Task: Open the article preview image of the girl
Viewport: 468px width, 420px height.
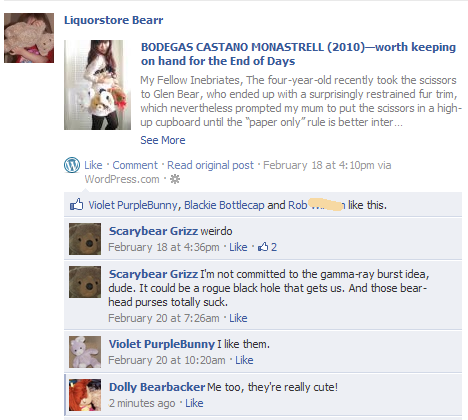Action: 97,85
